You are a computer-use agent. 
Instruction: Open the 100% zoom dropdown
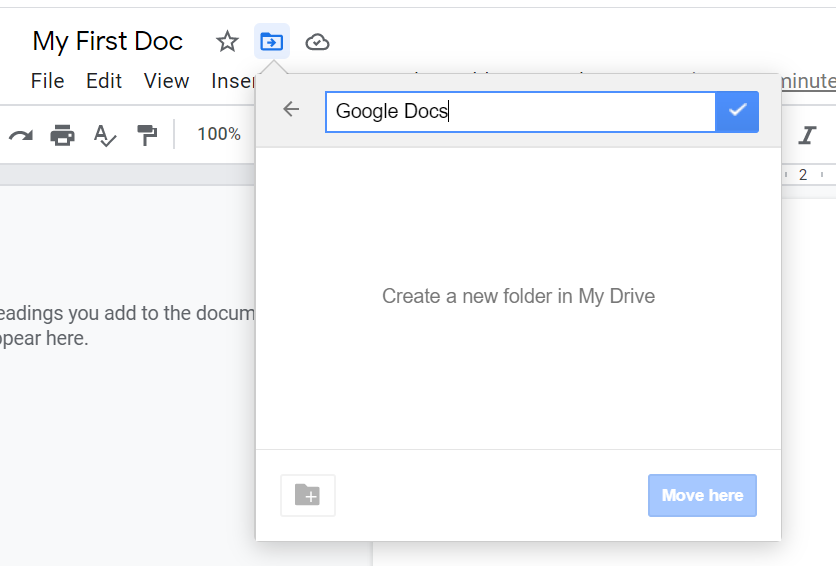click(x=219, y=134)
